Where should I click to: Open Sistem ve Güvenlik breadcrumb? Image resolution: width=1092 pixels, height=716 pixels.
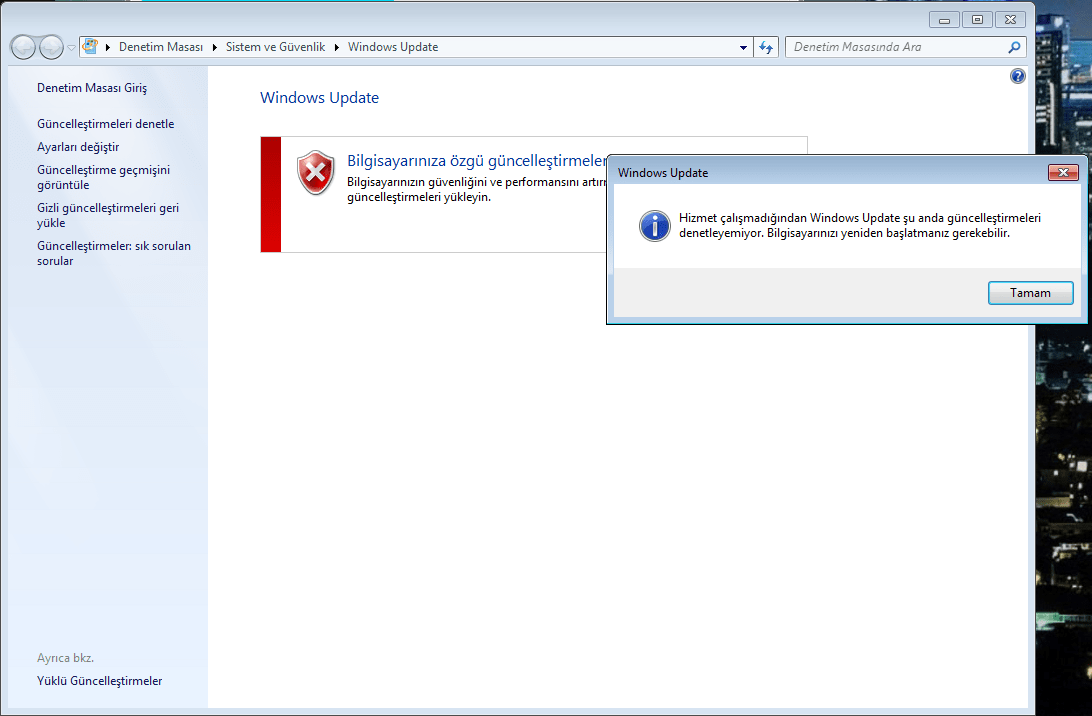click(x=275, y=47)
